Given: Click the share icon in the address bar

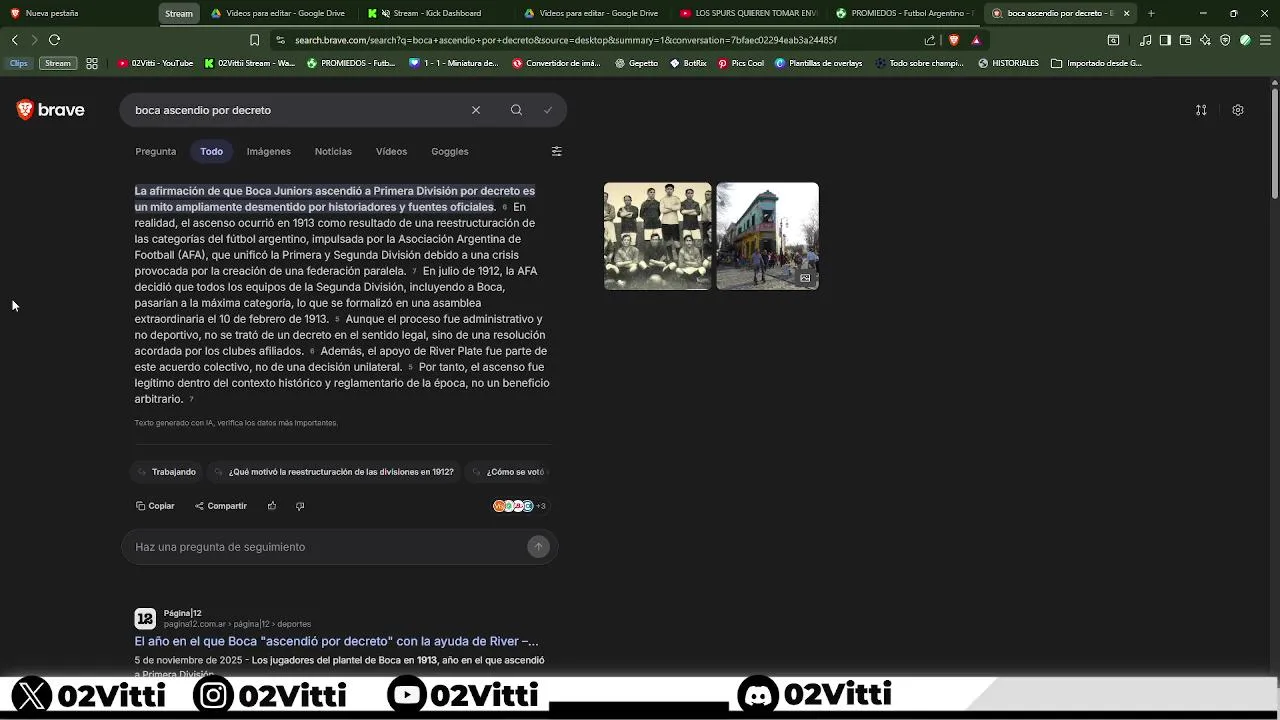Looking at the screenshot, I should (x=930, y=40).
